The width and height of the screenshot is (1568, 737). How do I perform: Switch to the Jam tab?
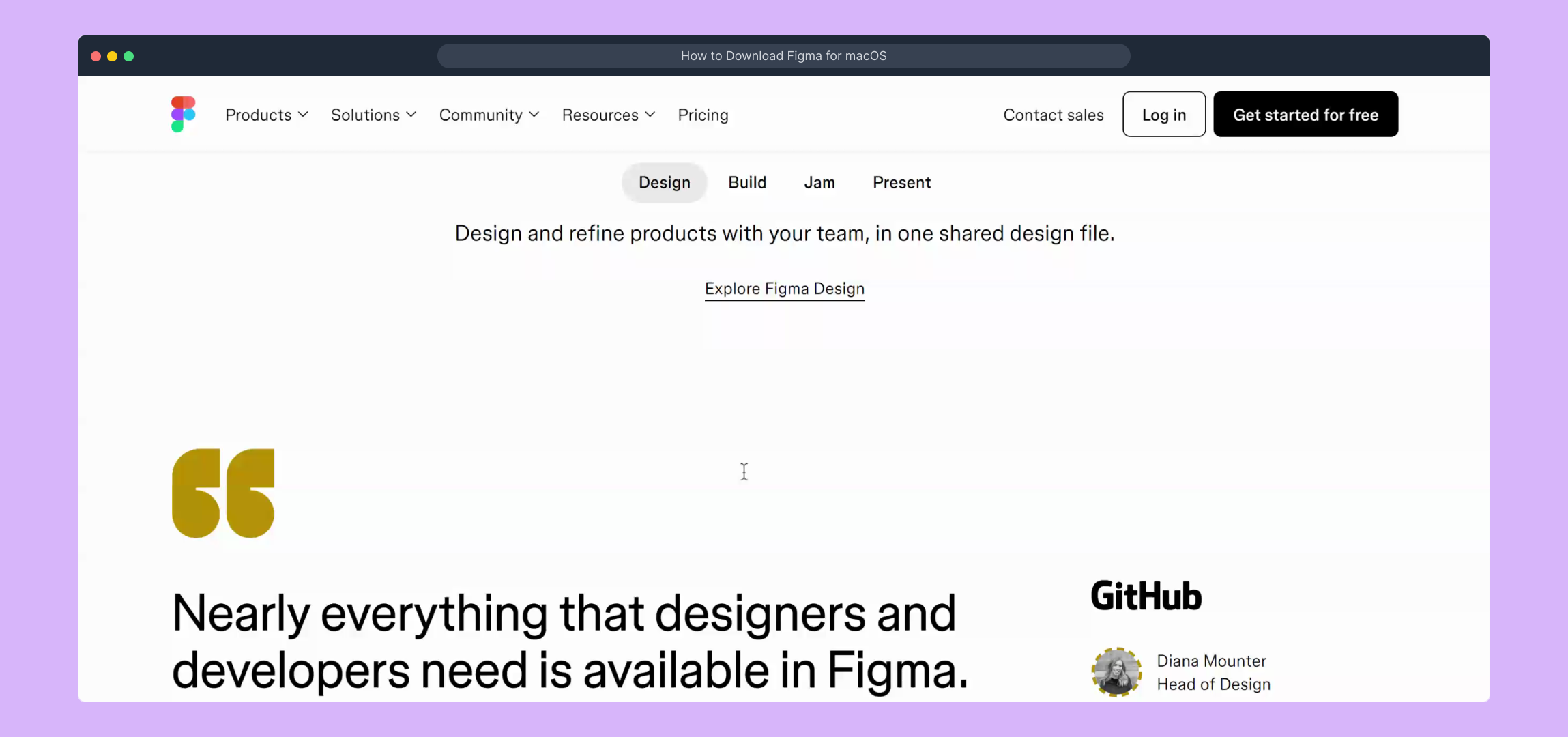(819, 182)
